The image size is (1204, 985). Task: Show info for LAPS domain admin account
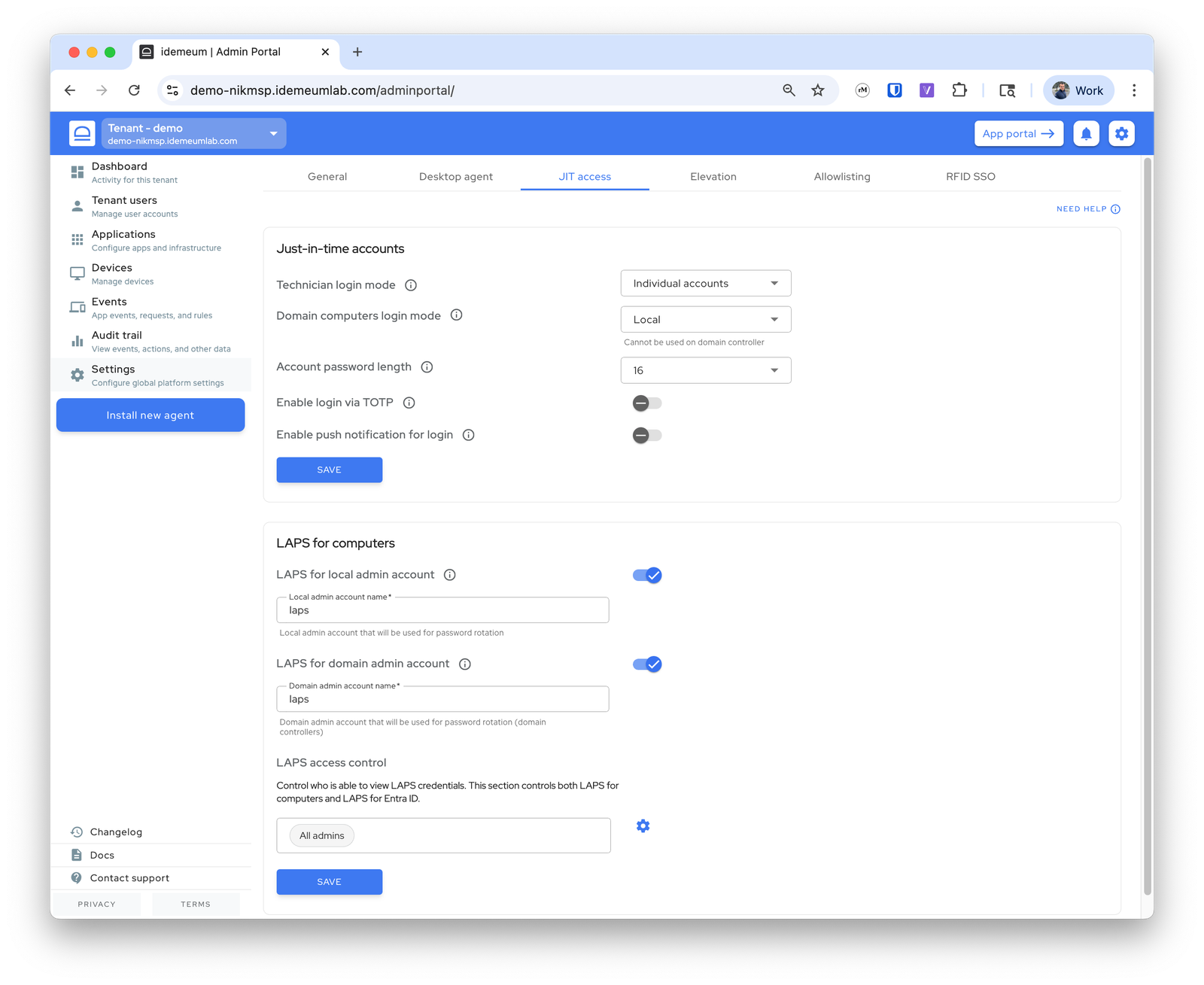(465, 664)
